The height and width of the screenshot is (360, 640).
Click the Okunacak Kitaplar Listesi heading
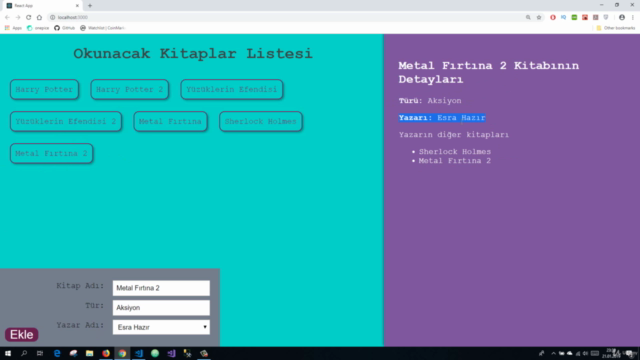(193, 53)
